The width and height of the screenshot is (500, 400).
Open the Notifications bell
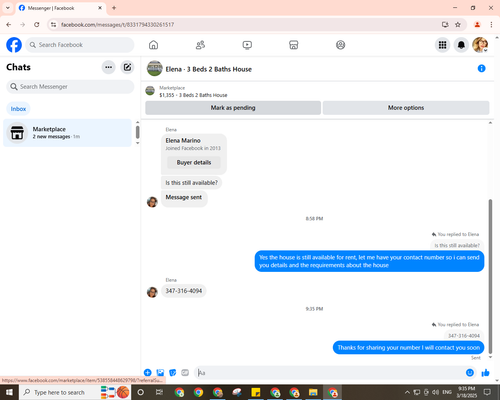click(461, 45)
